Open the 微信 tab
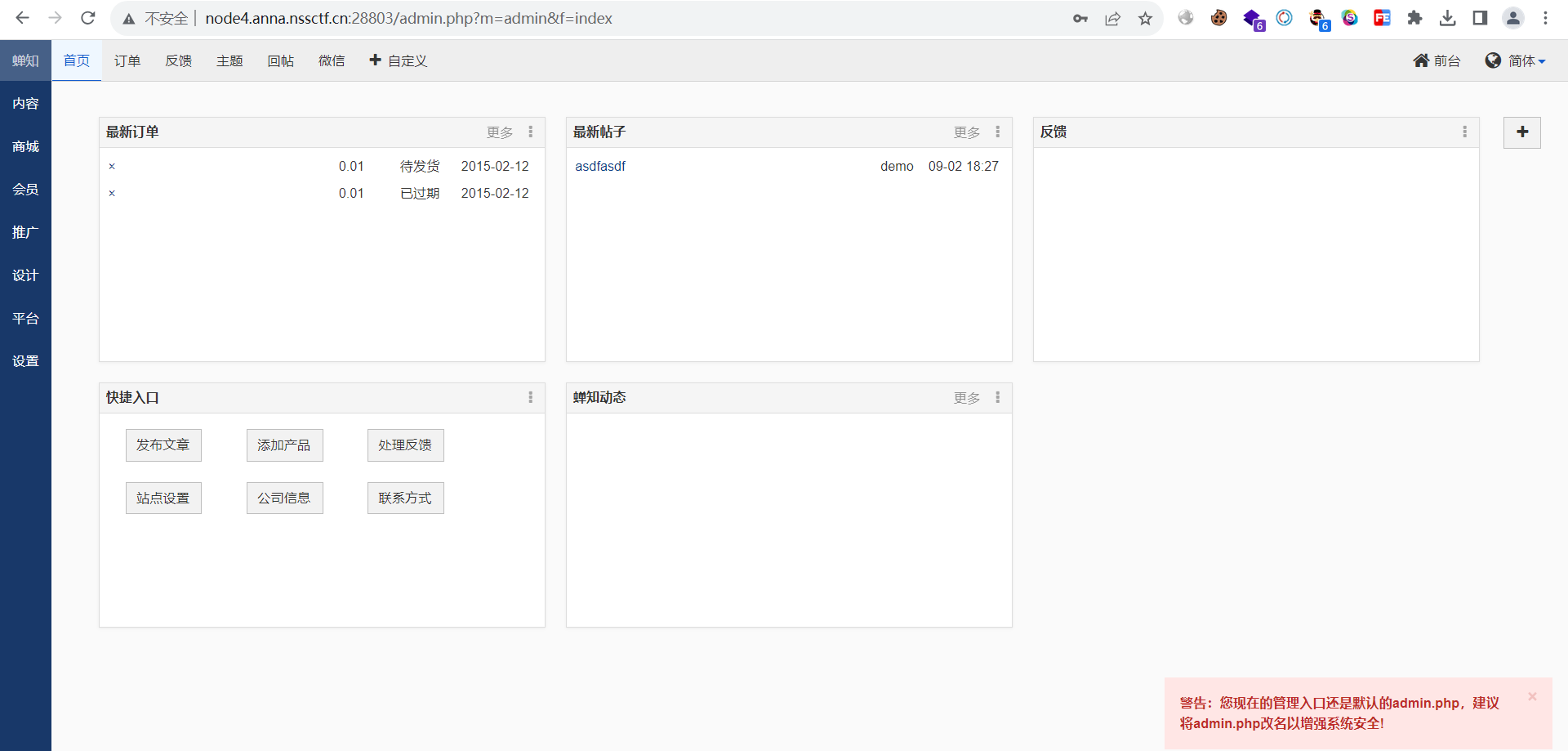Screen dimensions: 1568x751 click(x=332, y=60)
